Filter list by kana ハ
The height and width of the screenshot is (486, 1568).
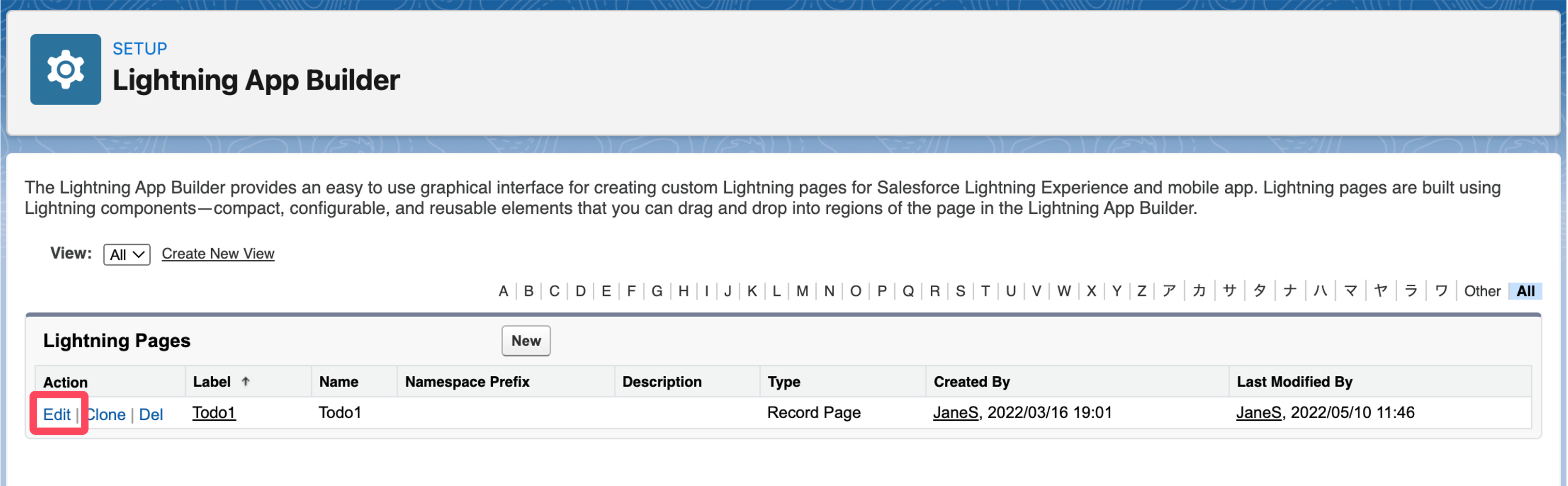pyautogui.click(x=1320, y=291)
